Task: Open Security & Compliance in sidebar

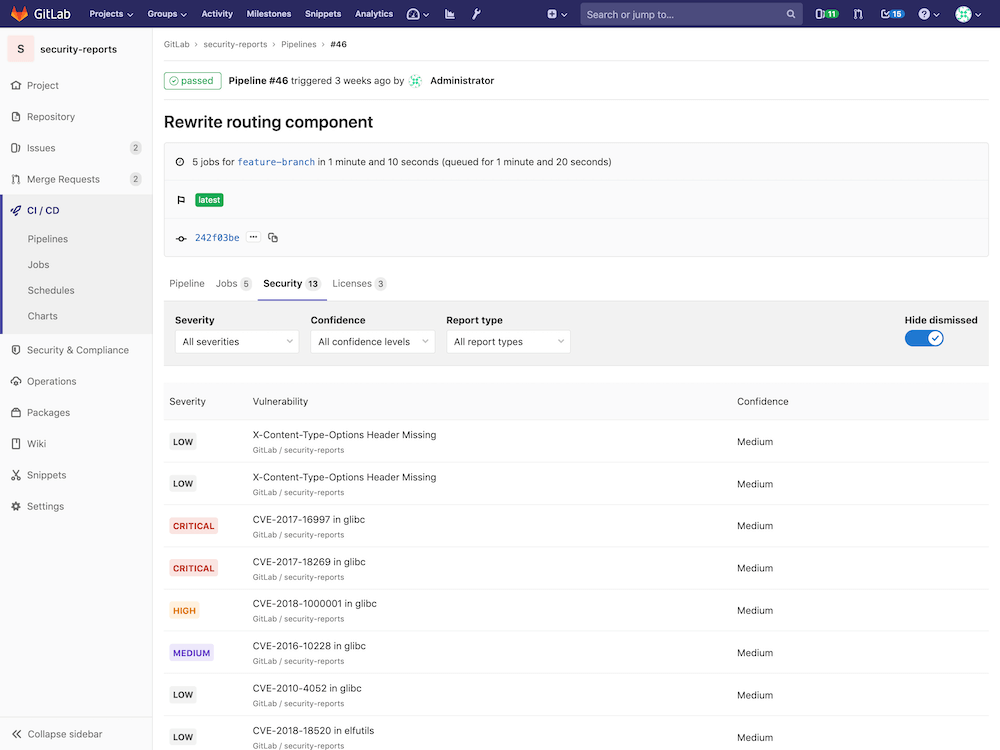Action: [x=77, y=350]
